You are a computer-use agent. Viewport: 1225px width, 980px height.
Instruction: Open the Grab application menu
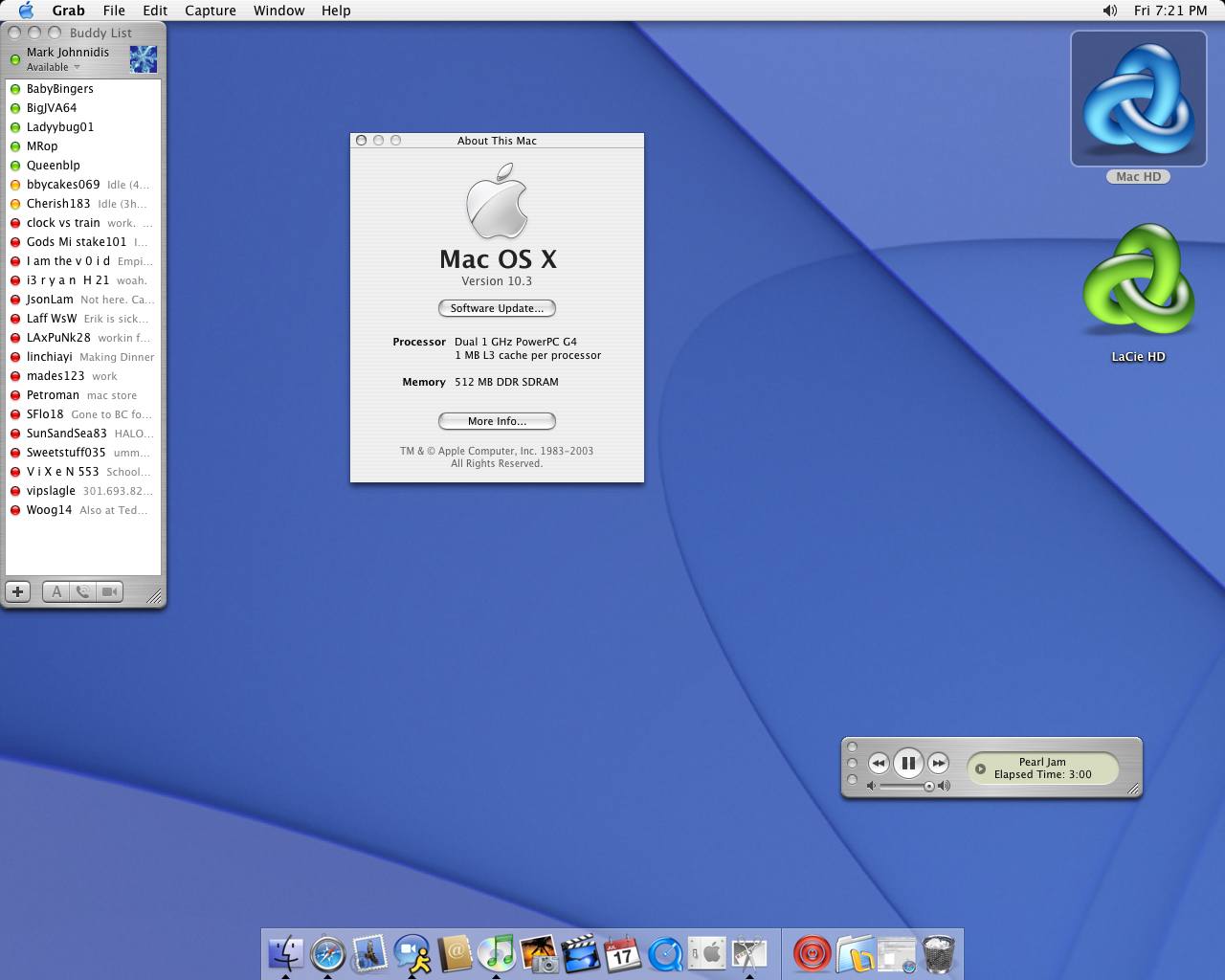[68, 11]
